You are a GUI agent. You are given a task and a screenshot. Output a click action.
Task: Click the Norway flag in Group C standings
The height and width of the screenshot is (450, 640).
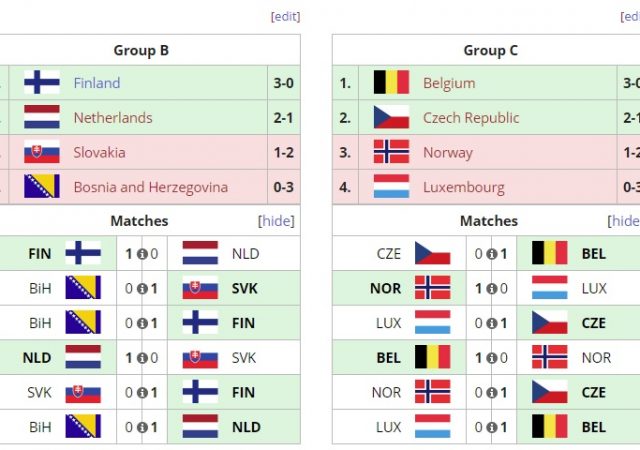(391, 153)
